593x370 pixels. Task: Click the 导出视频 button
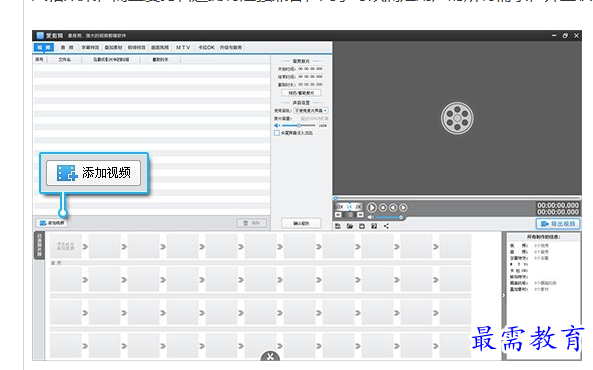(x=558, y=224)
